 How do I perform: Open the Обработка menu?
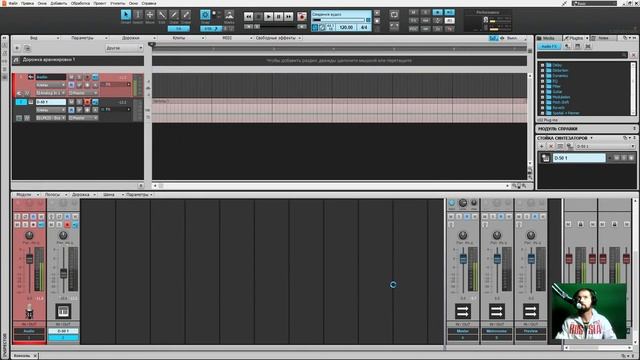pos(80,3)
